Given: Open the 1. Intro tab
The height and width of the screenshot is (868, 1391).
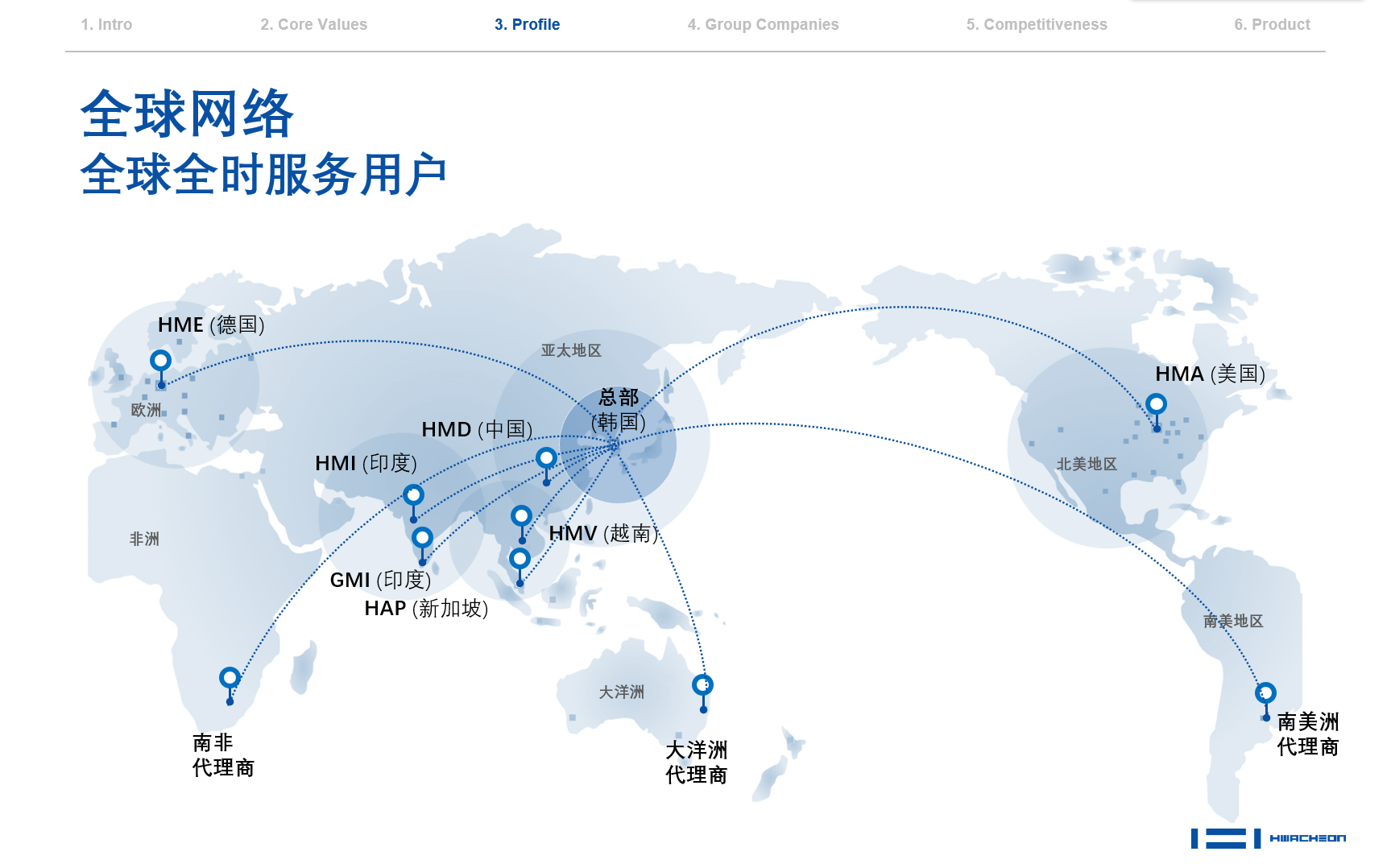Looking at the screenshot, I should pyautogui.click(x=106, y=24).
